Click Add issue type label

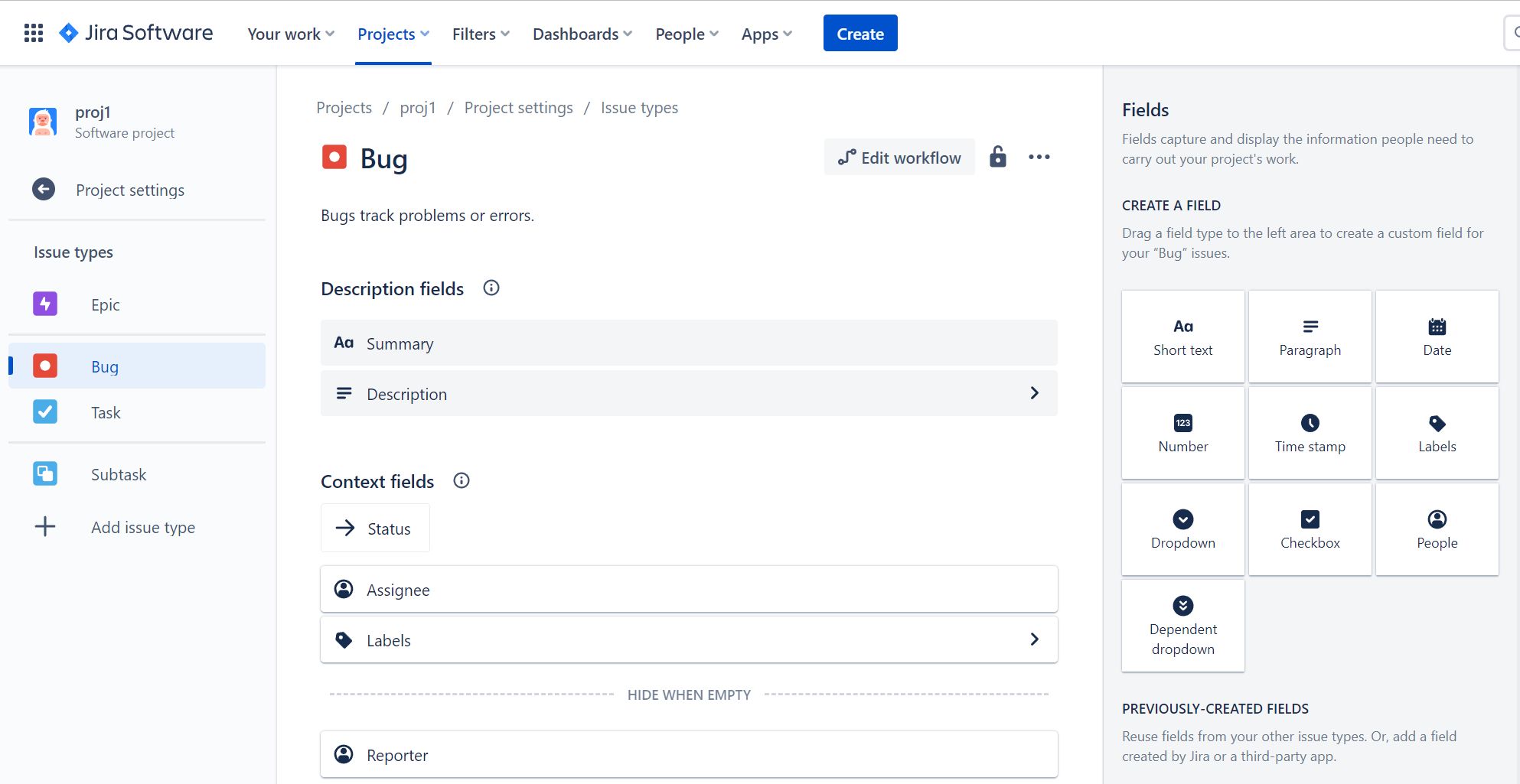(143, 527)
